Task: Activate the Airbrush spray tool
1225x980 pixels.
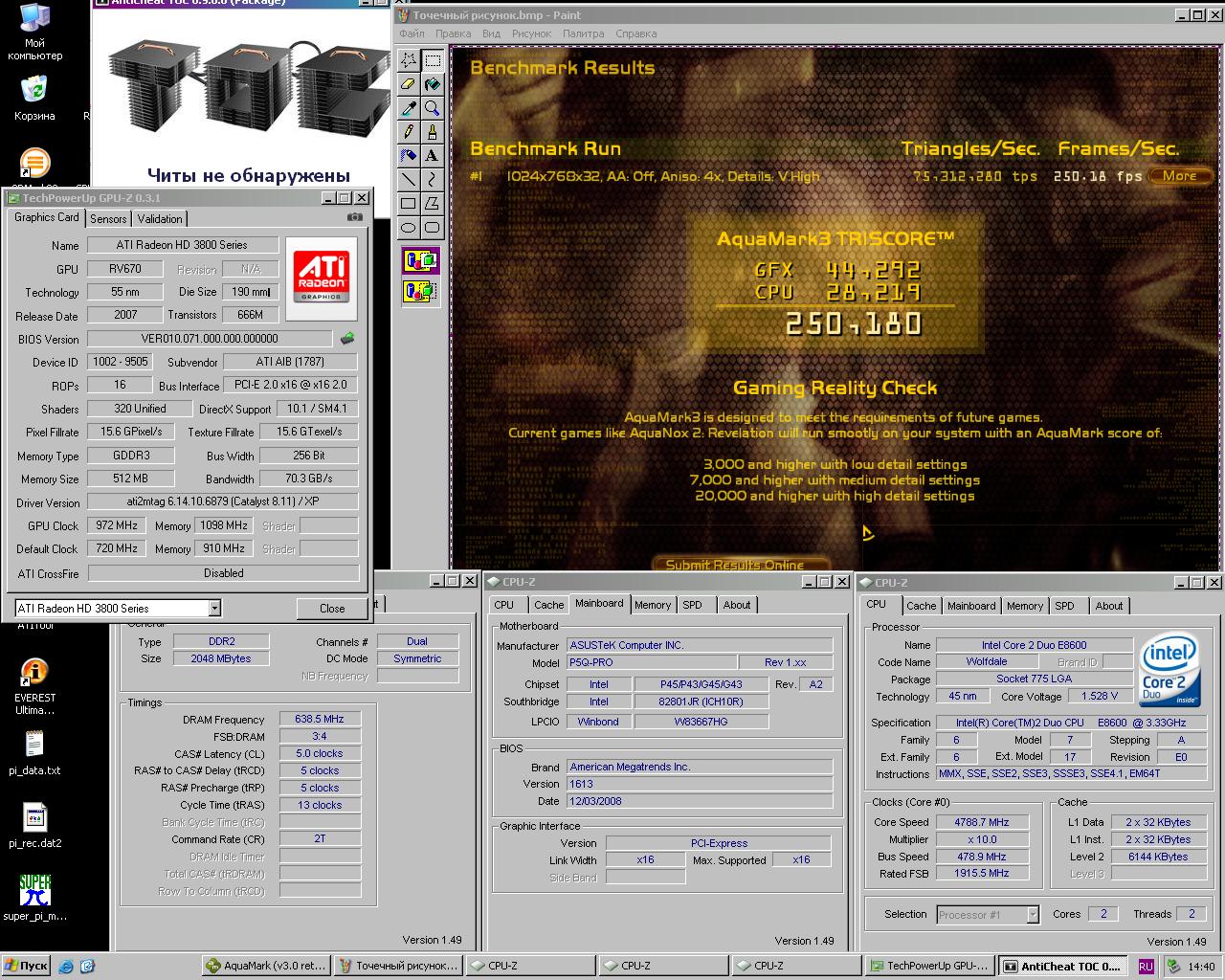Action: click(409, 155)
